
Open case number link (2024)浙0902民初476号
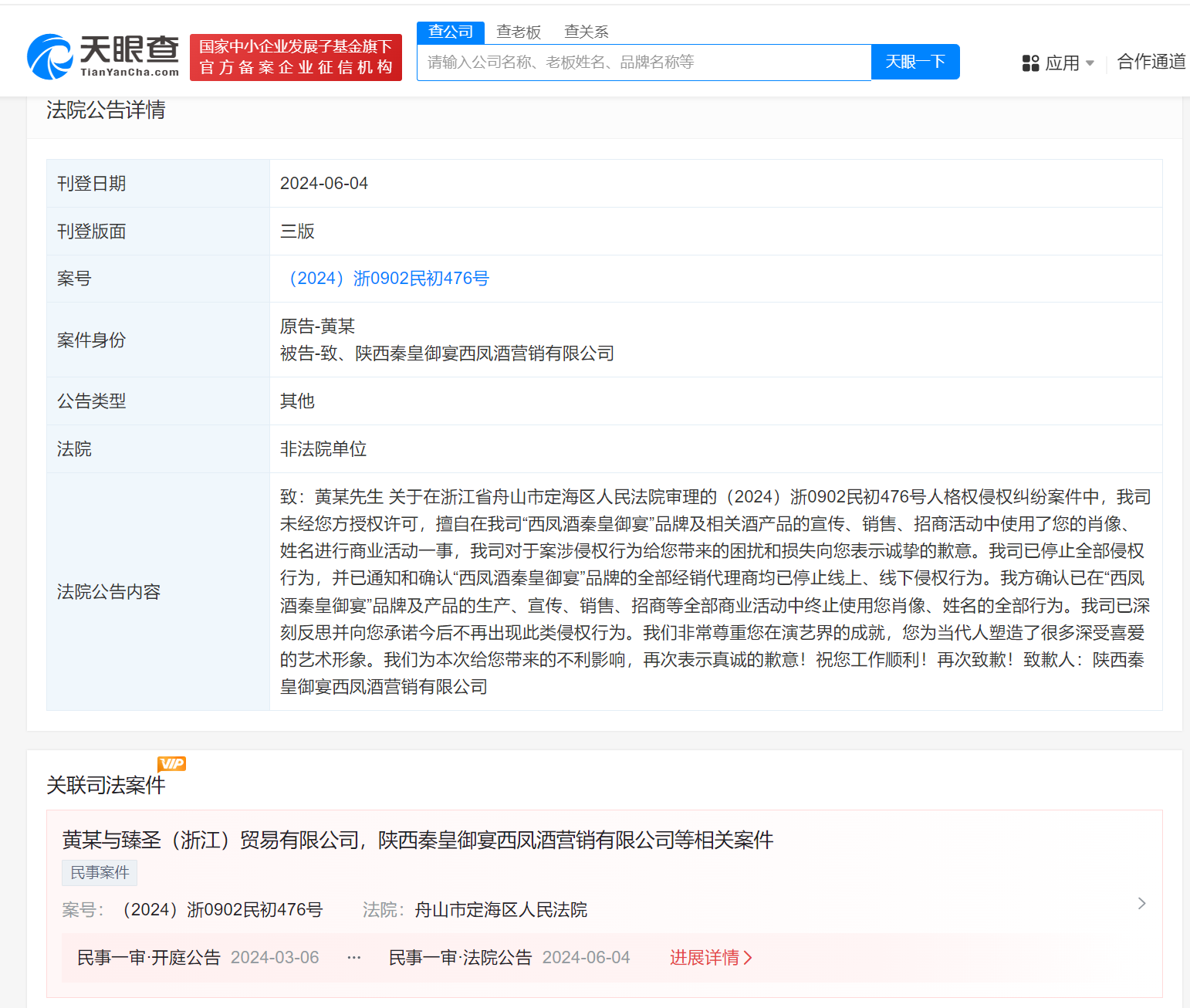coord(388,279)
